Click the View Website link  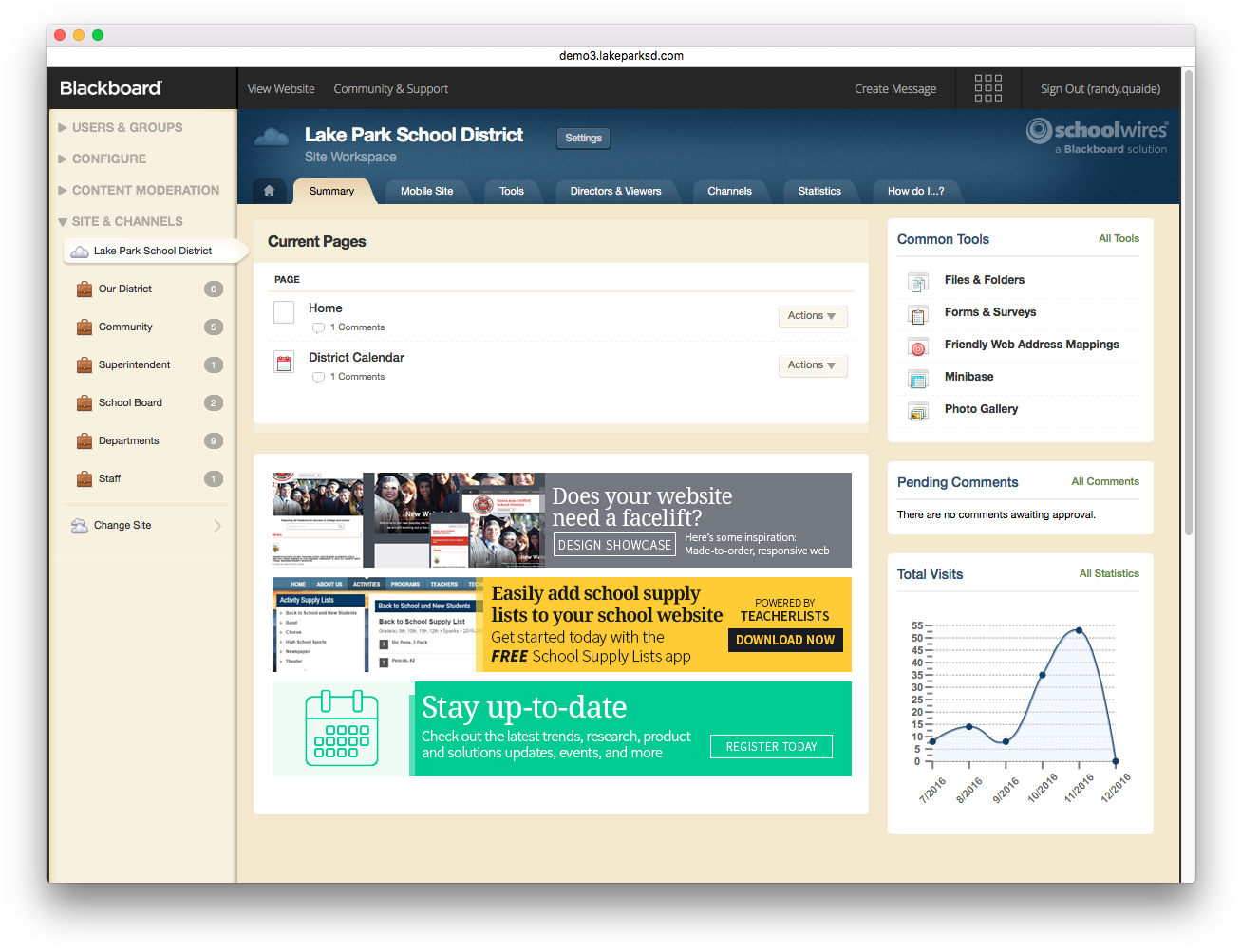click(x=281, y=88)
